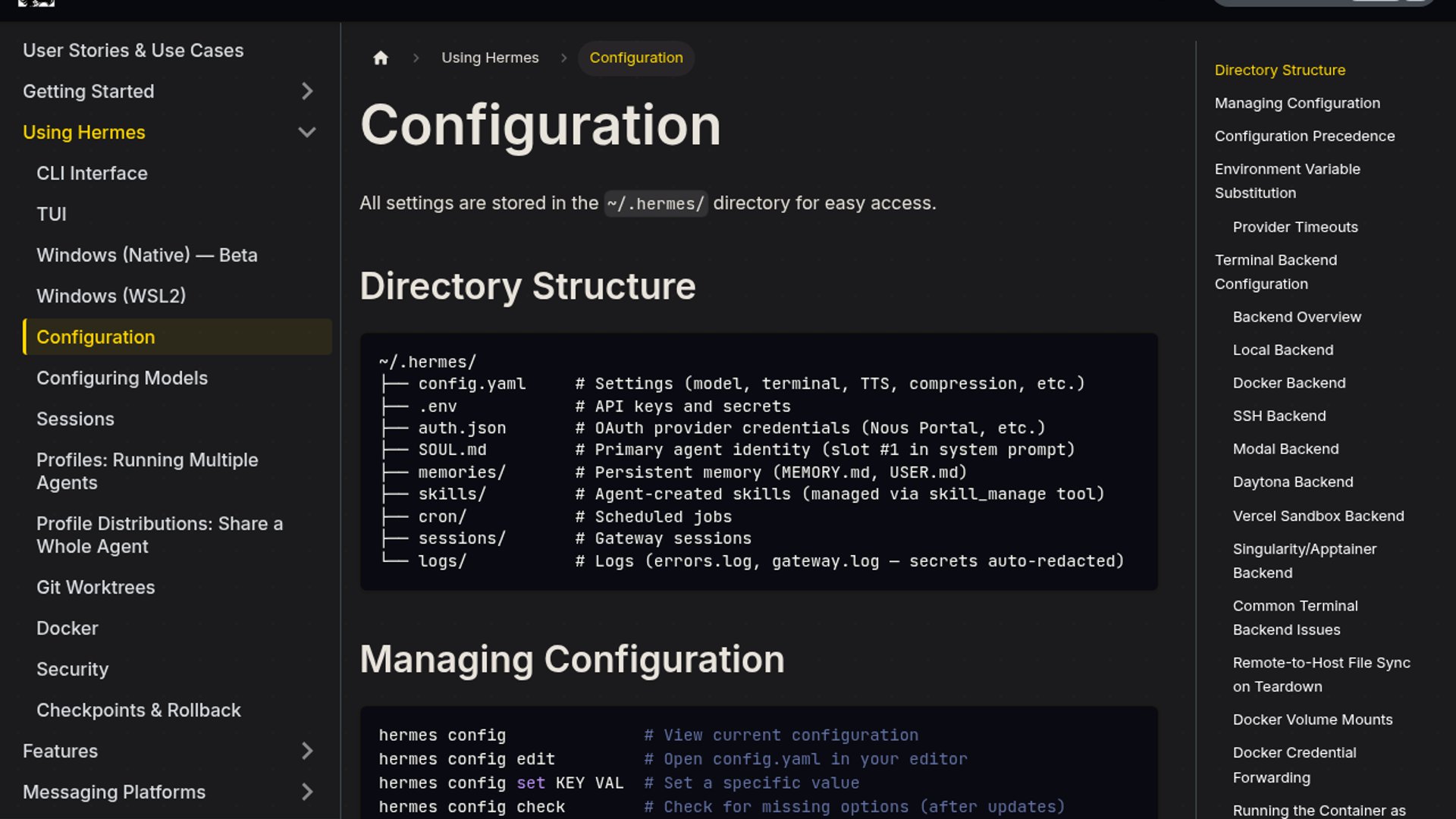Jump to Provider Timeouts section
The height and width of the screenshot is (819, 1456).
1295,227
